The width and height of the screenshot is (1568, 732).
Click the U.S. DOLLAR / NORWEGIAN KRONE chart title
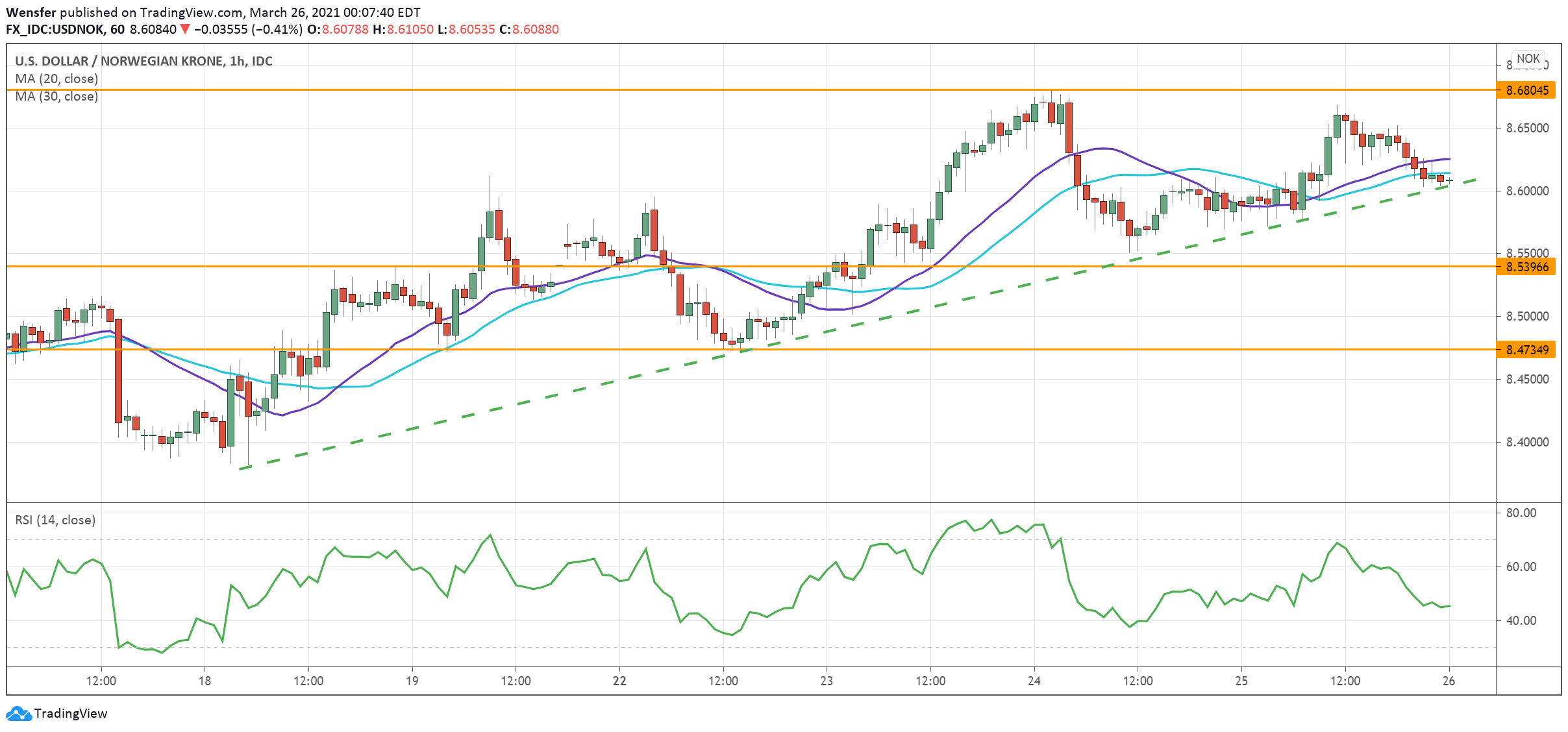[x=143, y=61]
